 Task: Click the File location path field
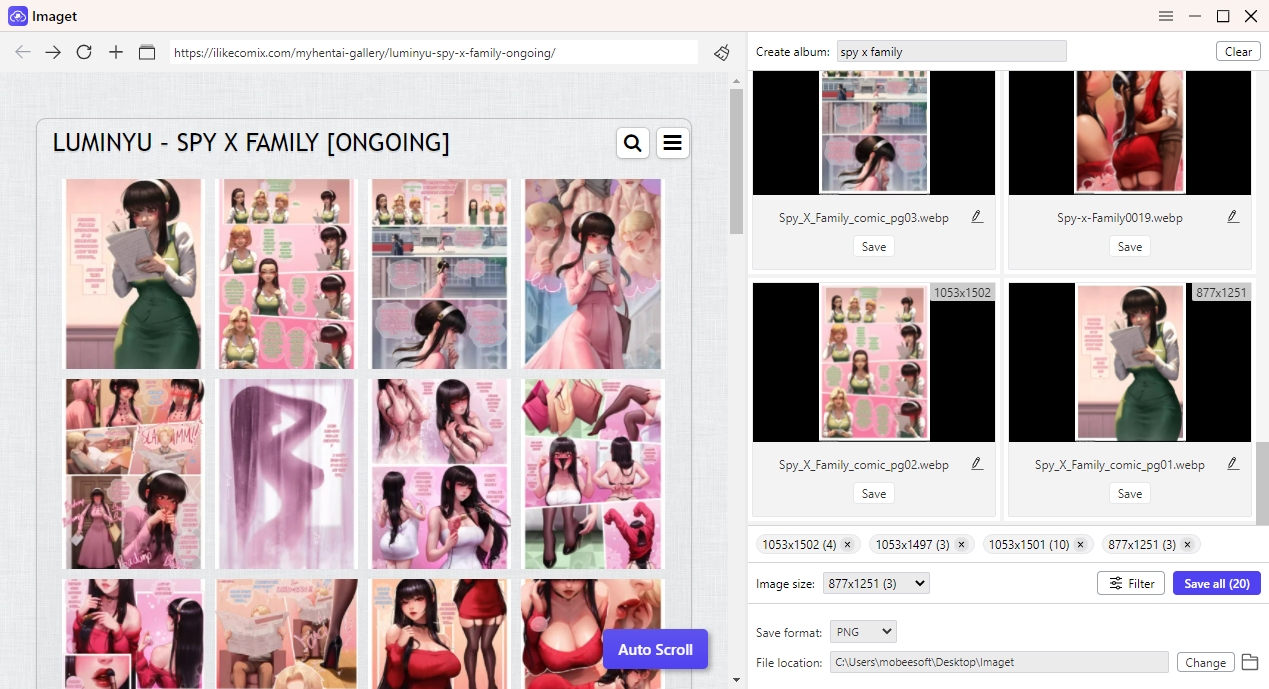point(999,662)
